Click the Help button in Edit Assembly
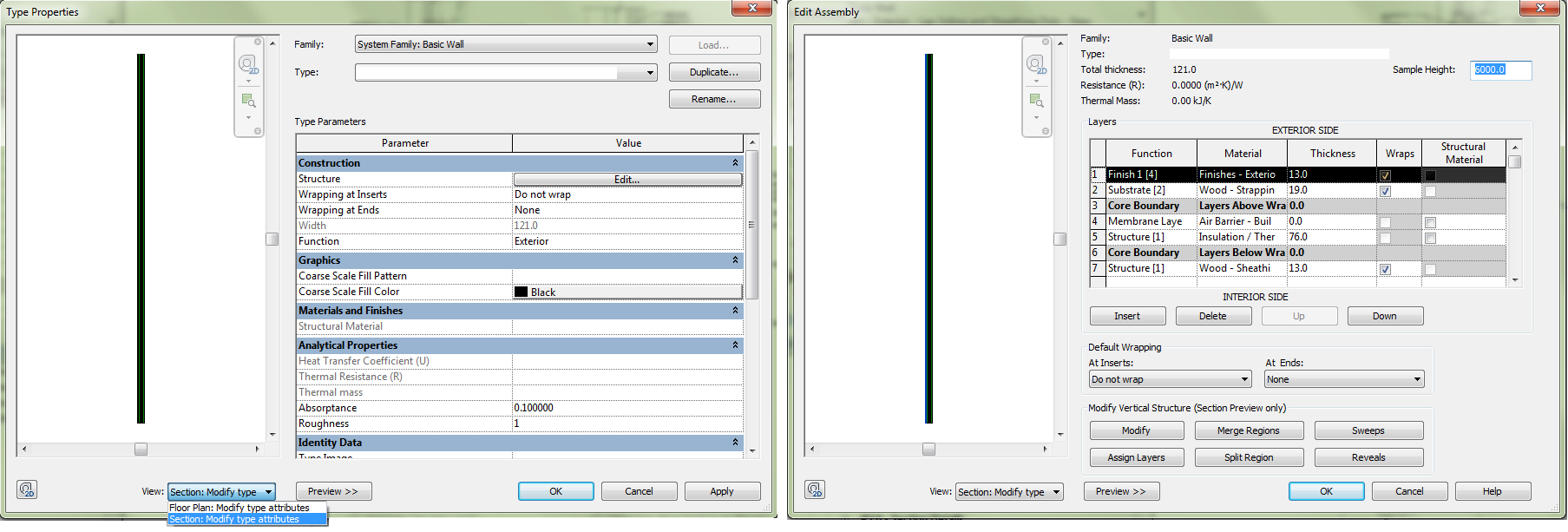Screen dimensions: 1568x532 (1493, 491)
